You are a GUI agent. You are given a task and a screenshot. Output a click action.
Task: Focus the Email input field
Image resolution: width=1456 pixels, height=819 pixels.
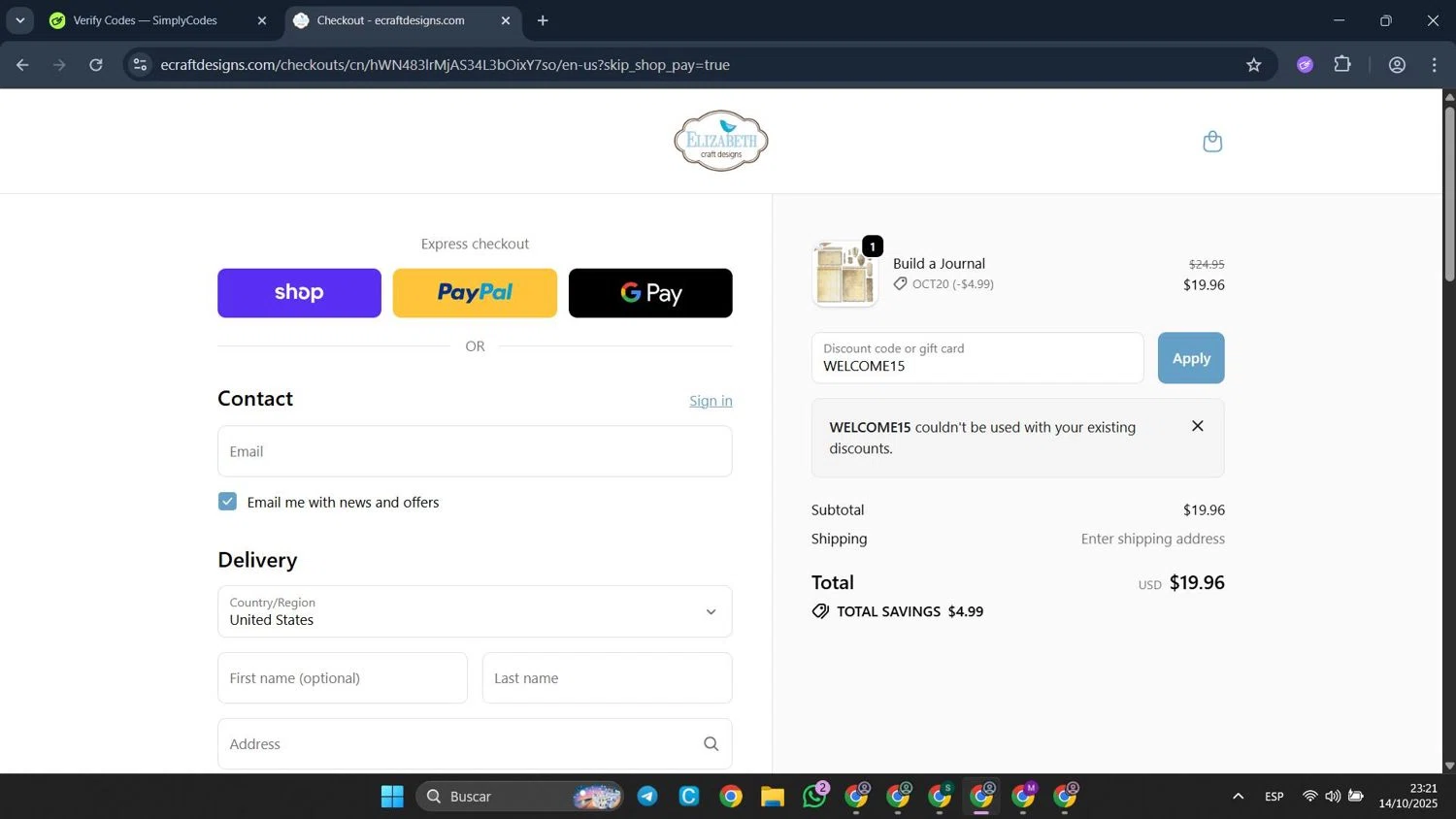(475, 451)
